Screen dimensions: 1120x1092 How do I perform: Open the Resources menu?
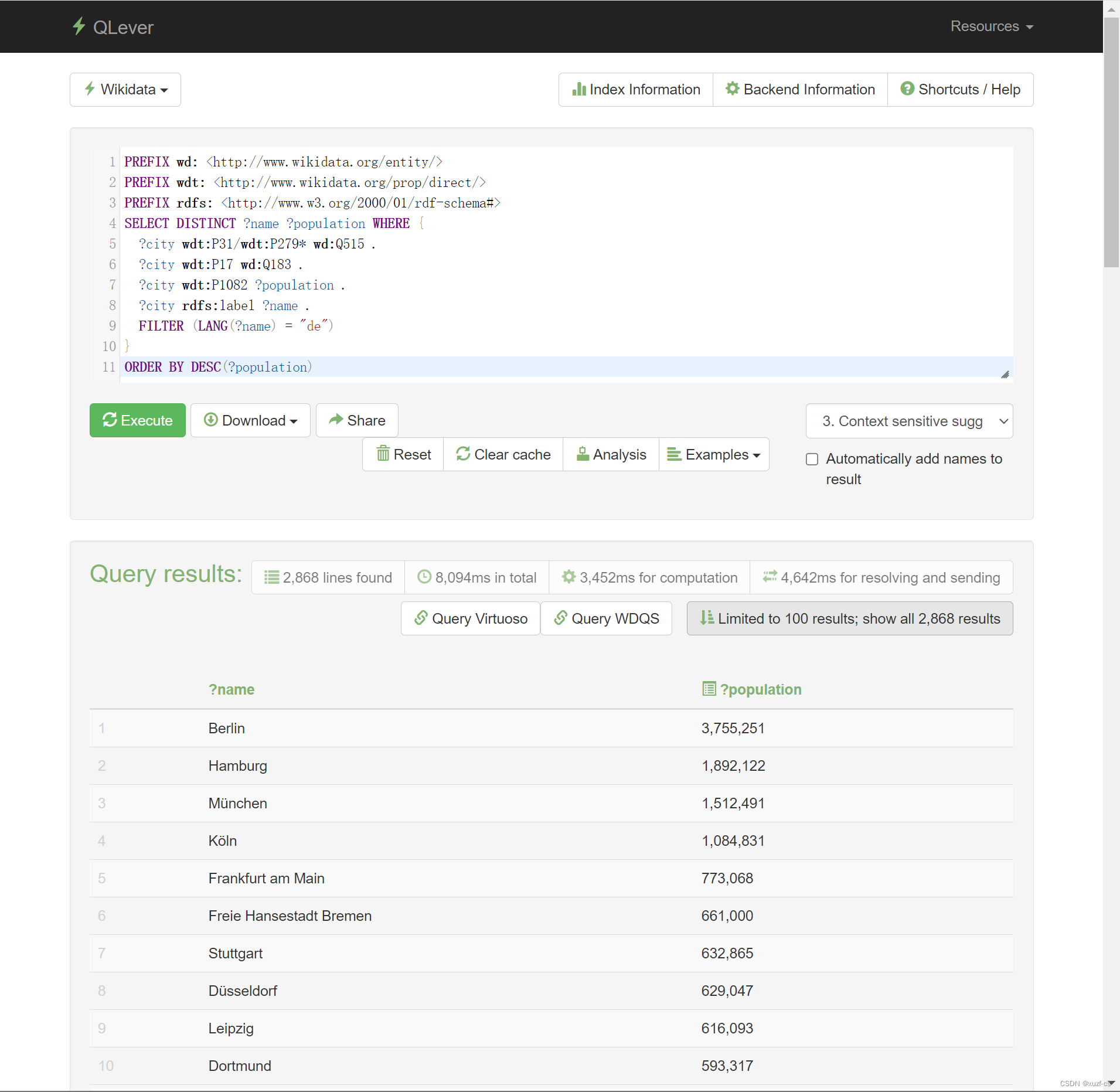(991, 26)
